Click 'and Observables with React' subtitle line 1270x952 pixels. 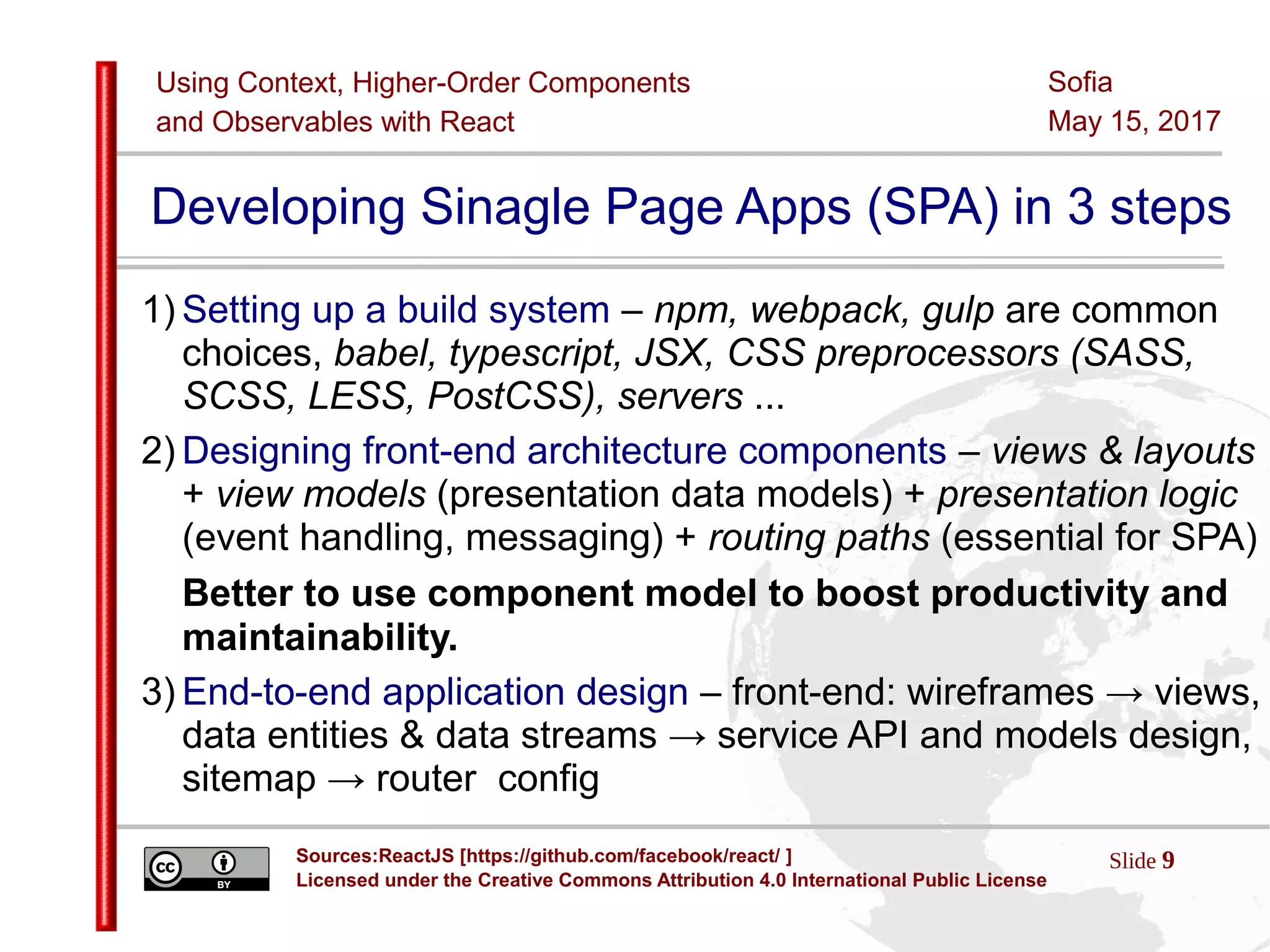coord(335,122)
